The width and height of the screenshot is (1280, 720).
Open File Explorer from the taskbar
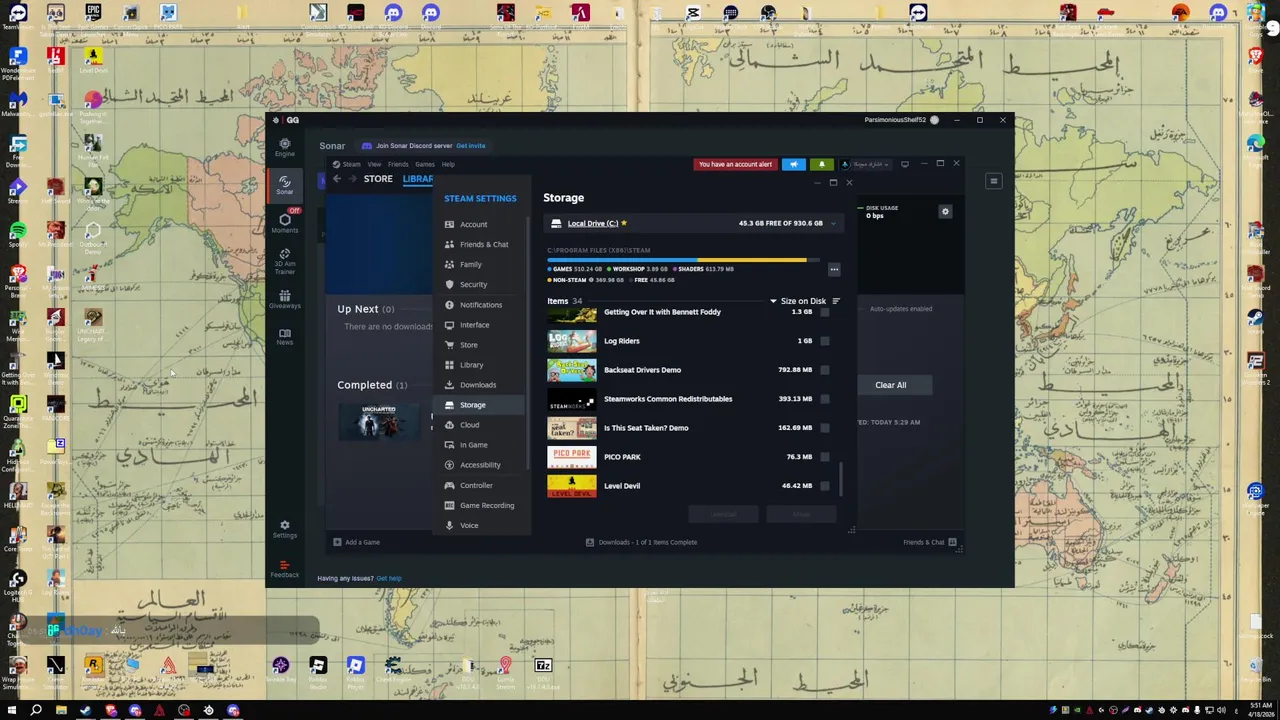[x=61, y=711]
